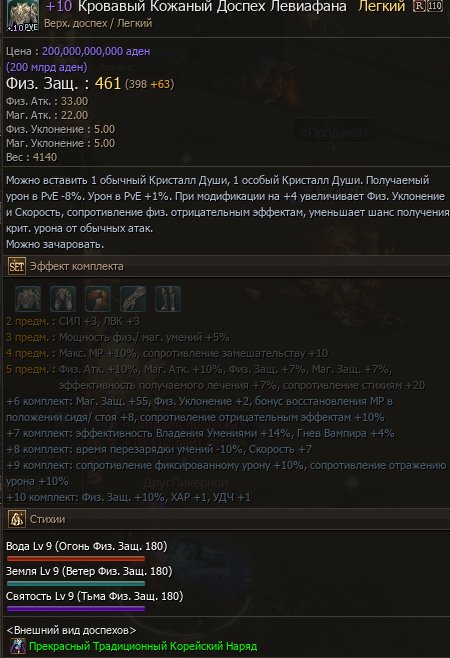Screen dimensions: 450x658
Task: Click the 200,000,000,000 аден price text
Action: [x=96, y=51]
